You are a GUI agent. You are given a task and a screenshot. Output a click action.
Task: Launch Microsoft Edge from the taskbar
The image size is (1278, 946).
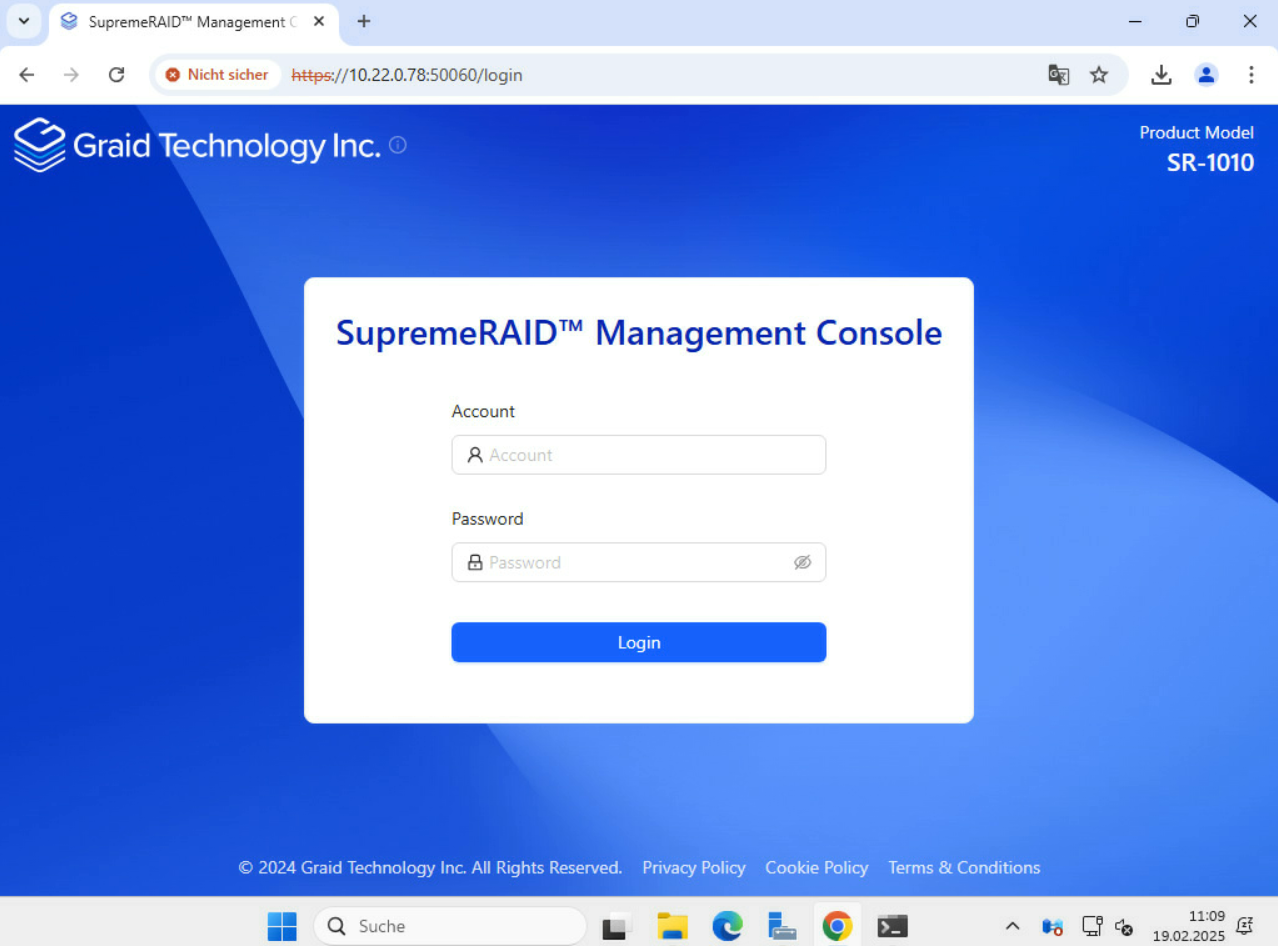coord(727,926)
